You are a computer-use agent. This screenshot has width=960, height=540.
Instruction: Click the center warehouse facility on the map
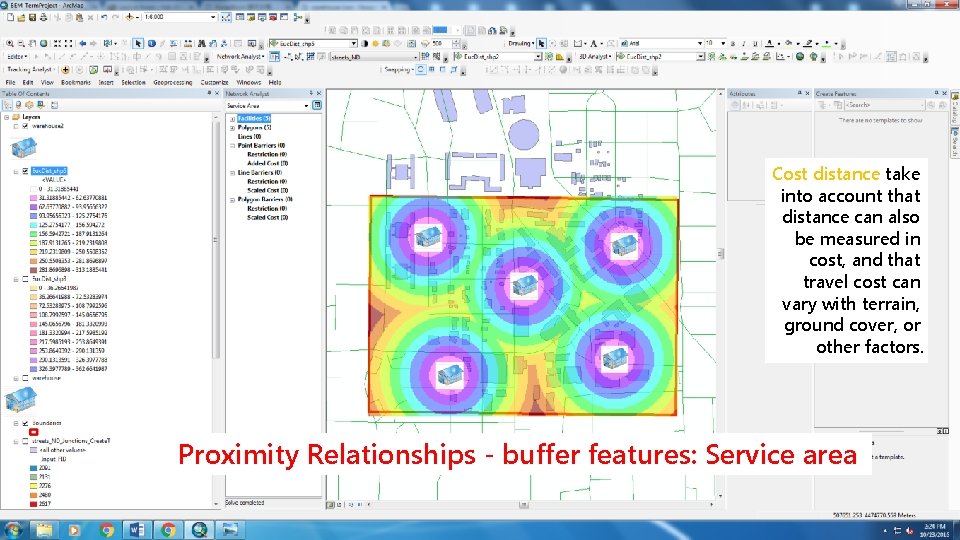click(x=524, y=285)
